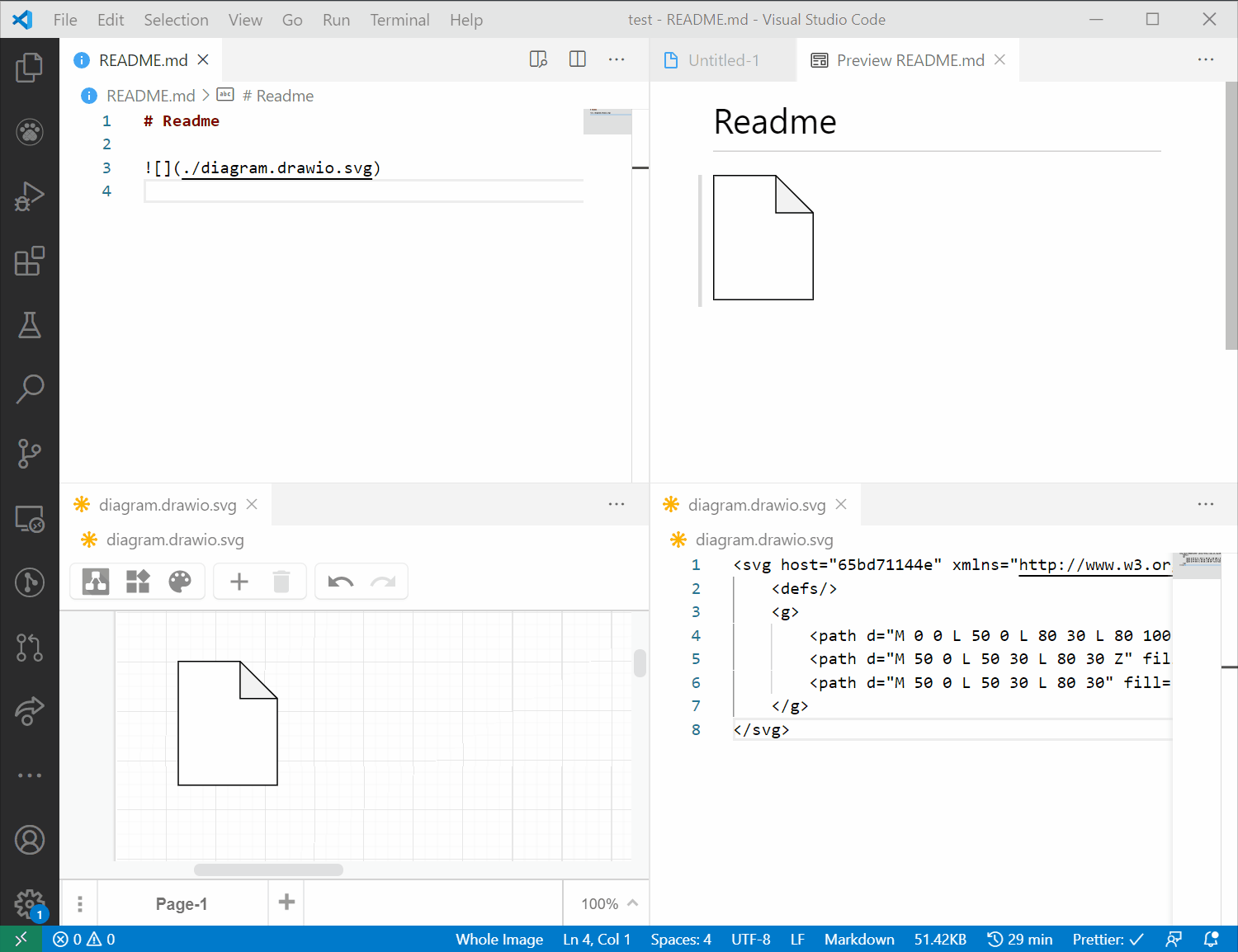
Task: Click the README.md breadcrumb item
Action: (x=151, y=96)
